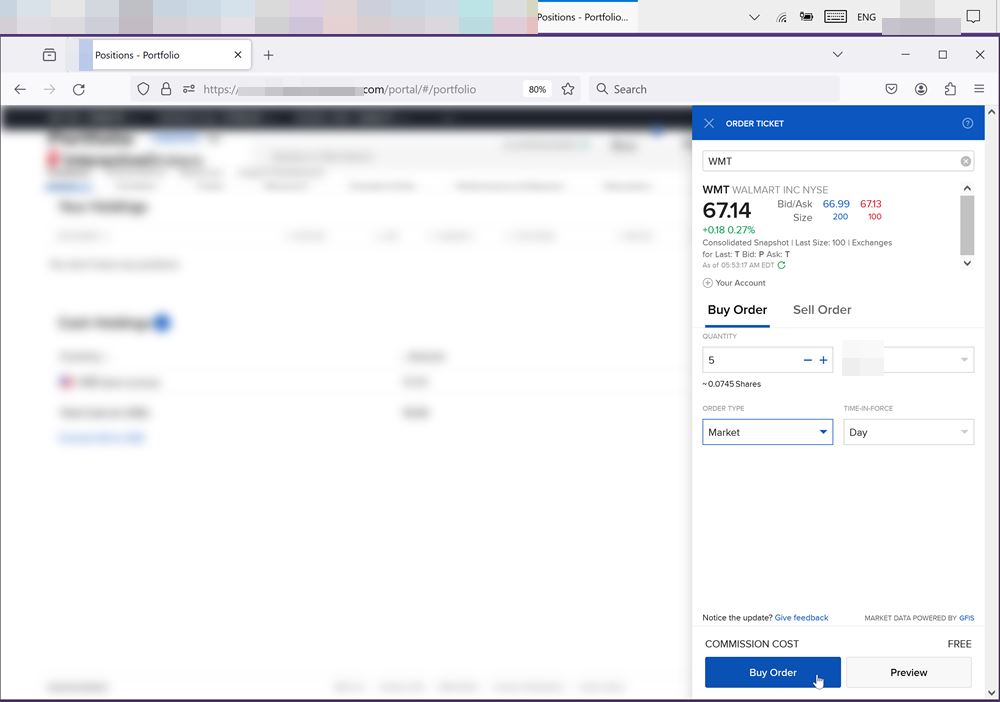Open the Order Ticket help icon
The height and width of the screenshot is (702, 1000).
click(x=967, y=123)
